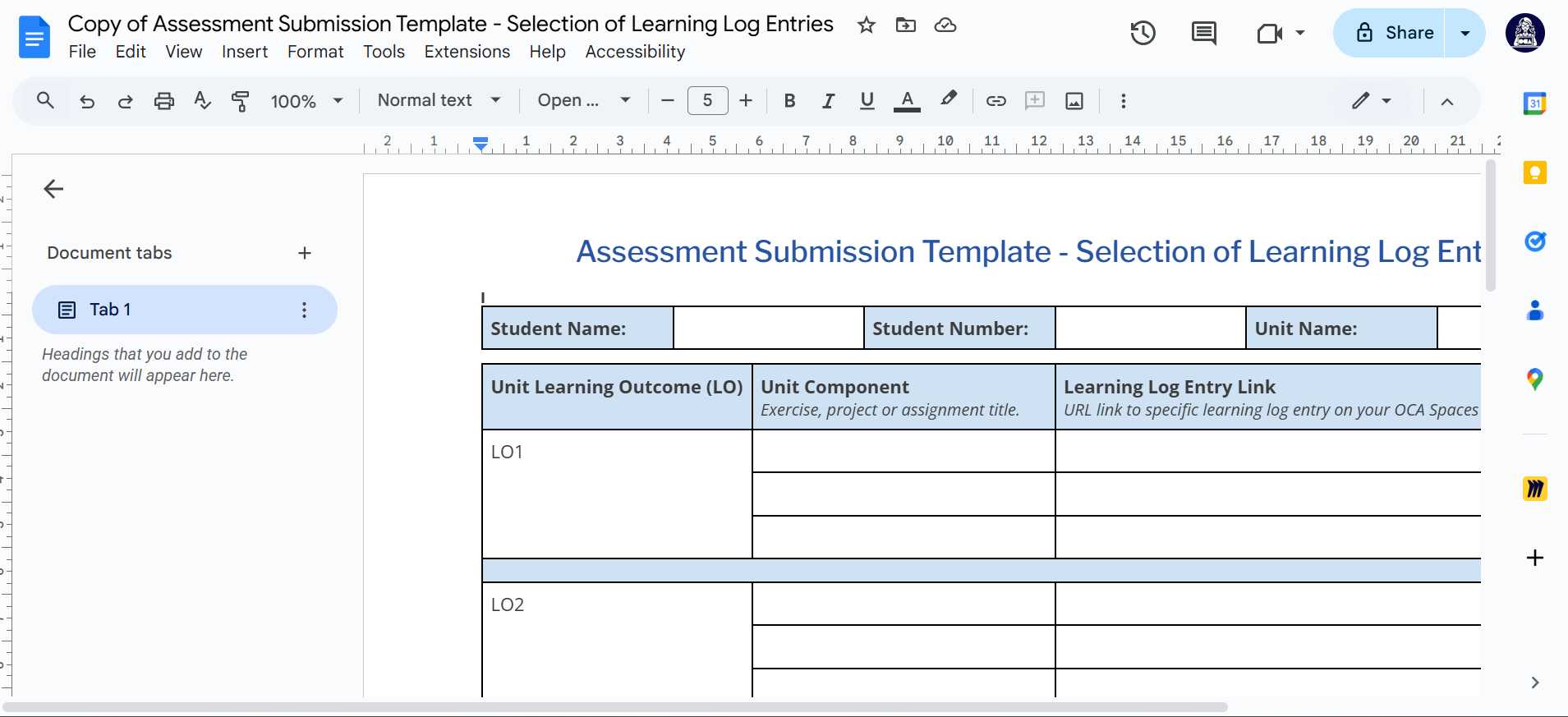Open editing mode dropdown
The height and width of the screenshot is (717, 1568).
[x=1372, y=101]
